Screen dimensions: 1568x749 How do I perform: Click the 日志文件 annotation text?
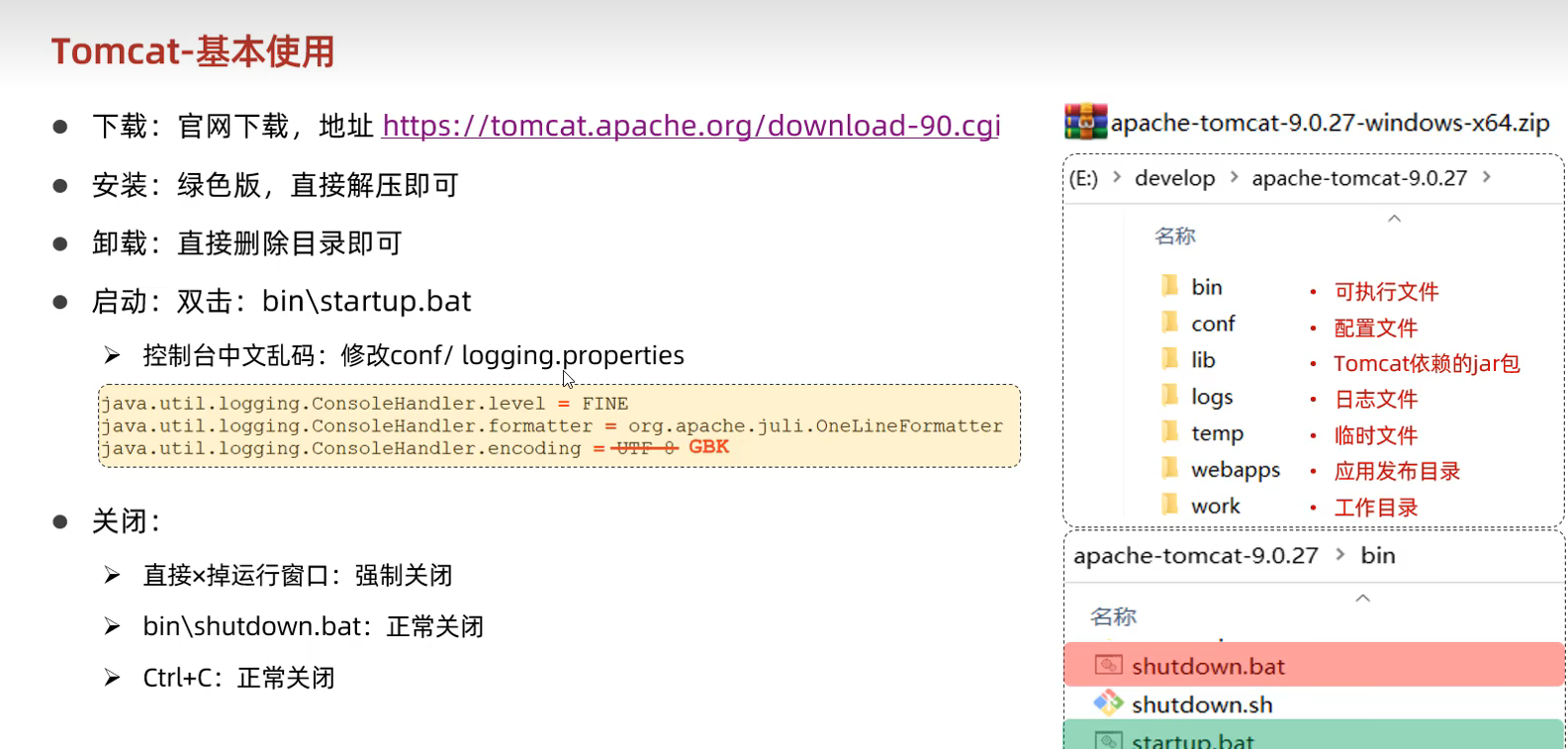[1376, 400]
